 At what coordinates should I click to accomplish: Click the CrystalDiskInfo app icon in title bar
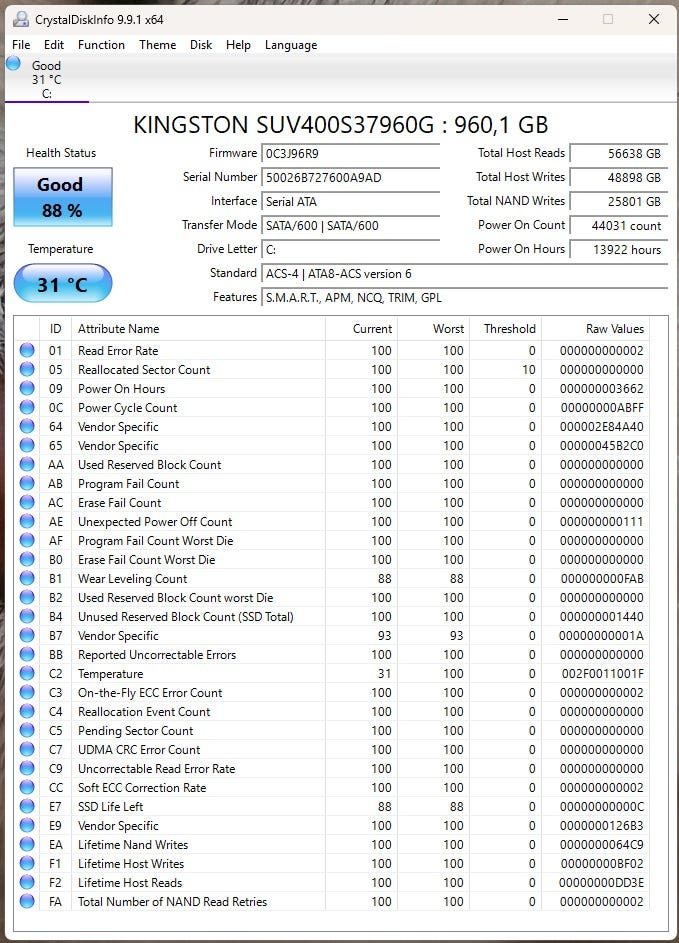(x=21, y=19)
